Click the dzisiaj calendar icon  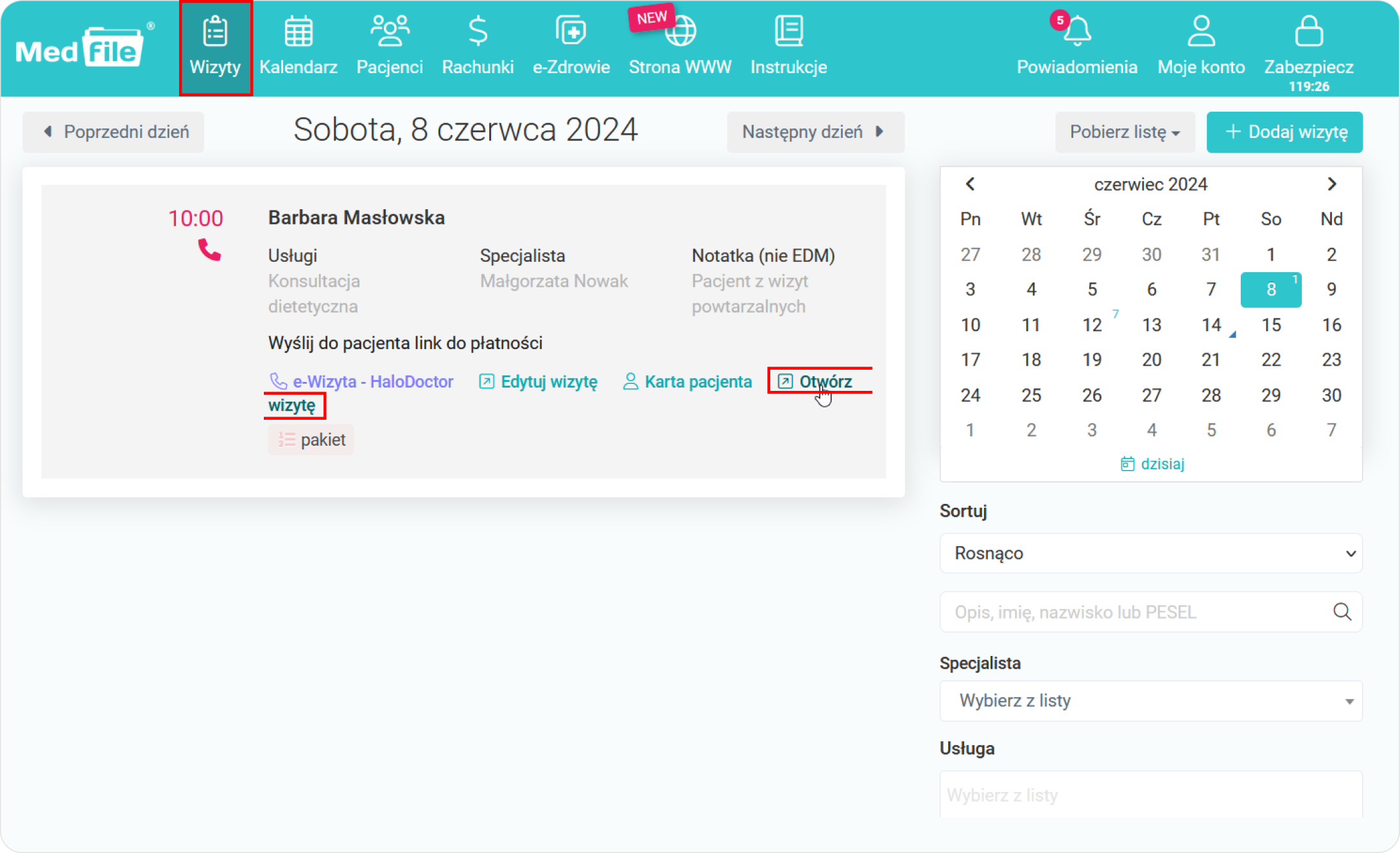[1127, 464]
